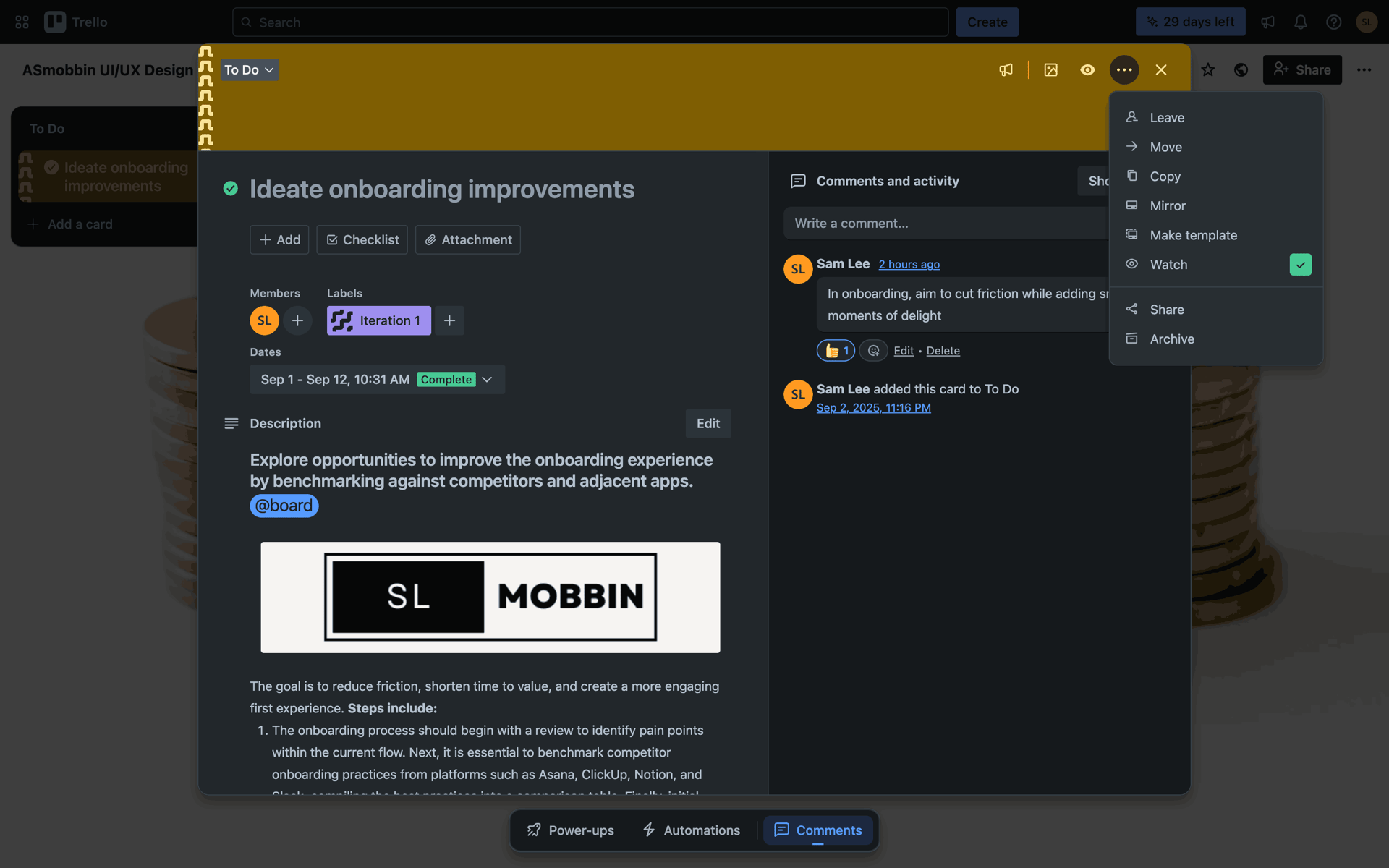Viewport: 1389px width, 868px height.
Task: Choose Move from the menu
Action: tap(1215, 147)
